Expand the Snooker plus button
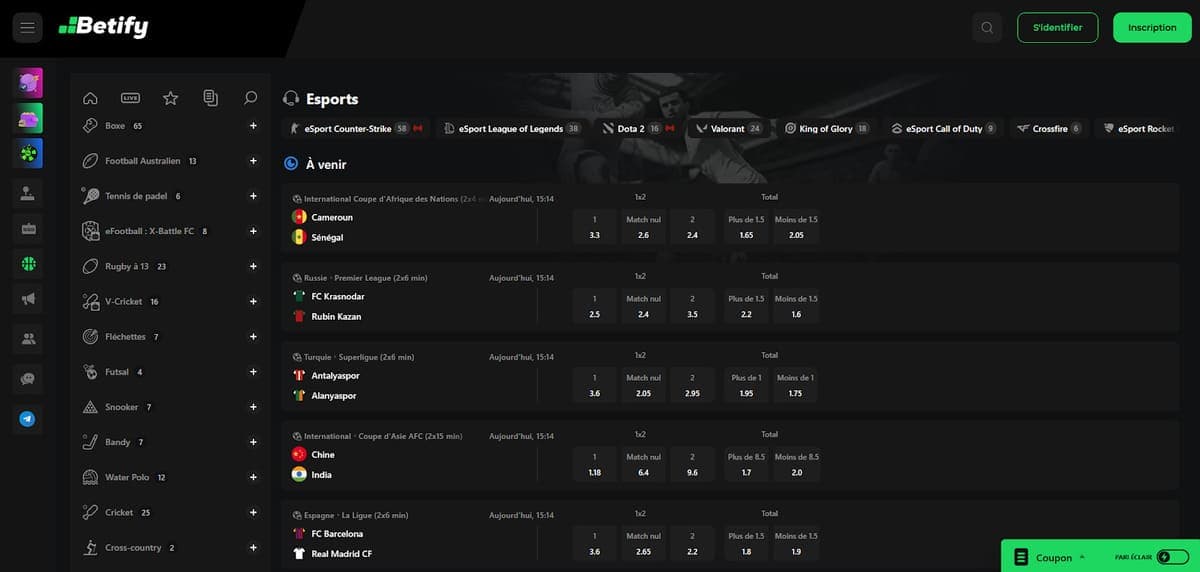Screen dimensions: 1200x572 (253, 407)
